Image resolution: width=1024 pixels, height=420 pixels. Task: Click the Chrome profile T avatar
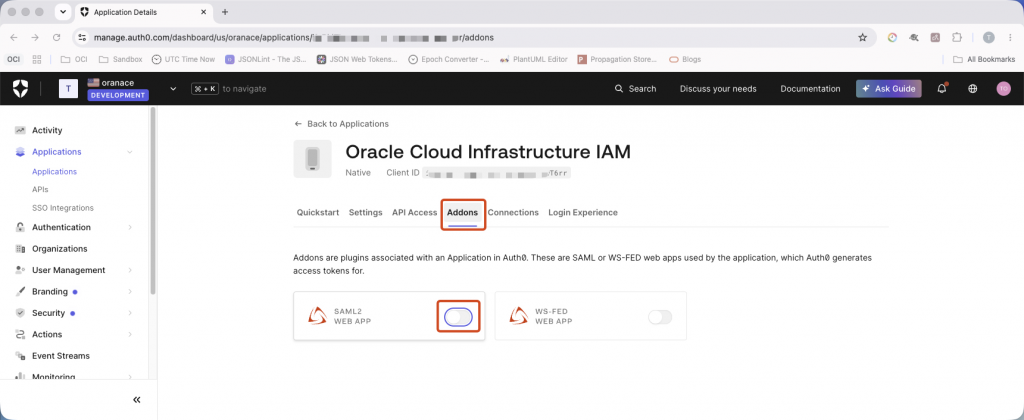pos(989,37)
